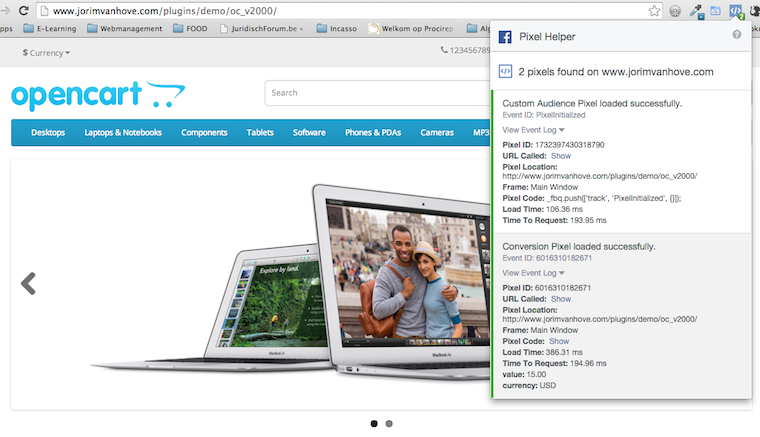Open the FOOD bookmark folder
760x437 pixels.
190,29
